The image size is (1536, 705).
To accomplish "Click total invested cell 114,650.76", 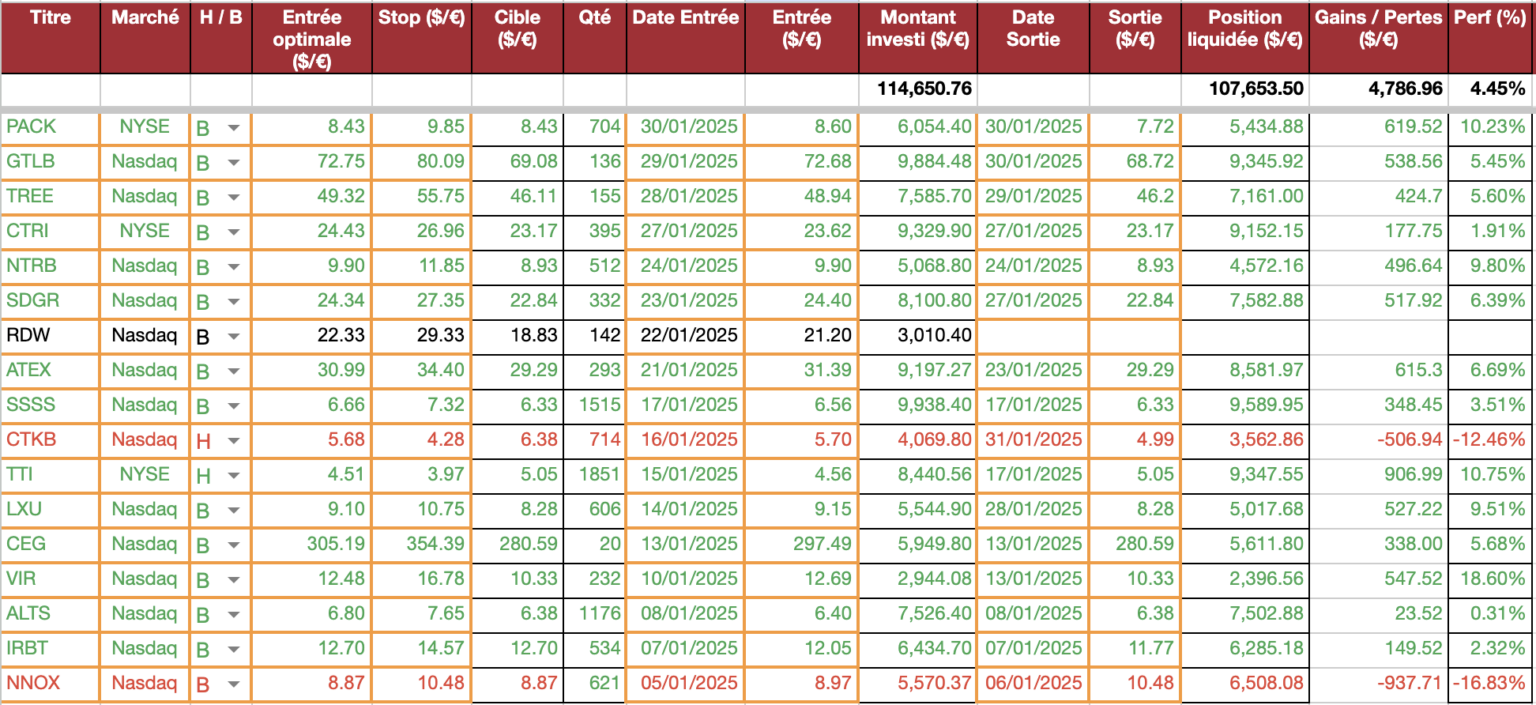I will pos(918,88).
